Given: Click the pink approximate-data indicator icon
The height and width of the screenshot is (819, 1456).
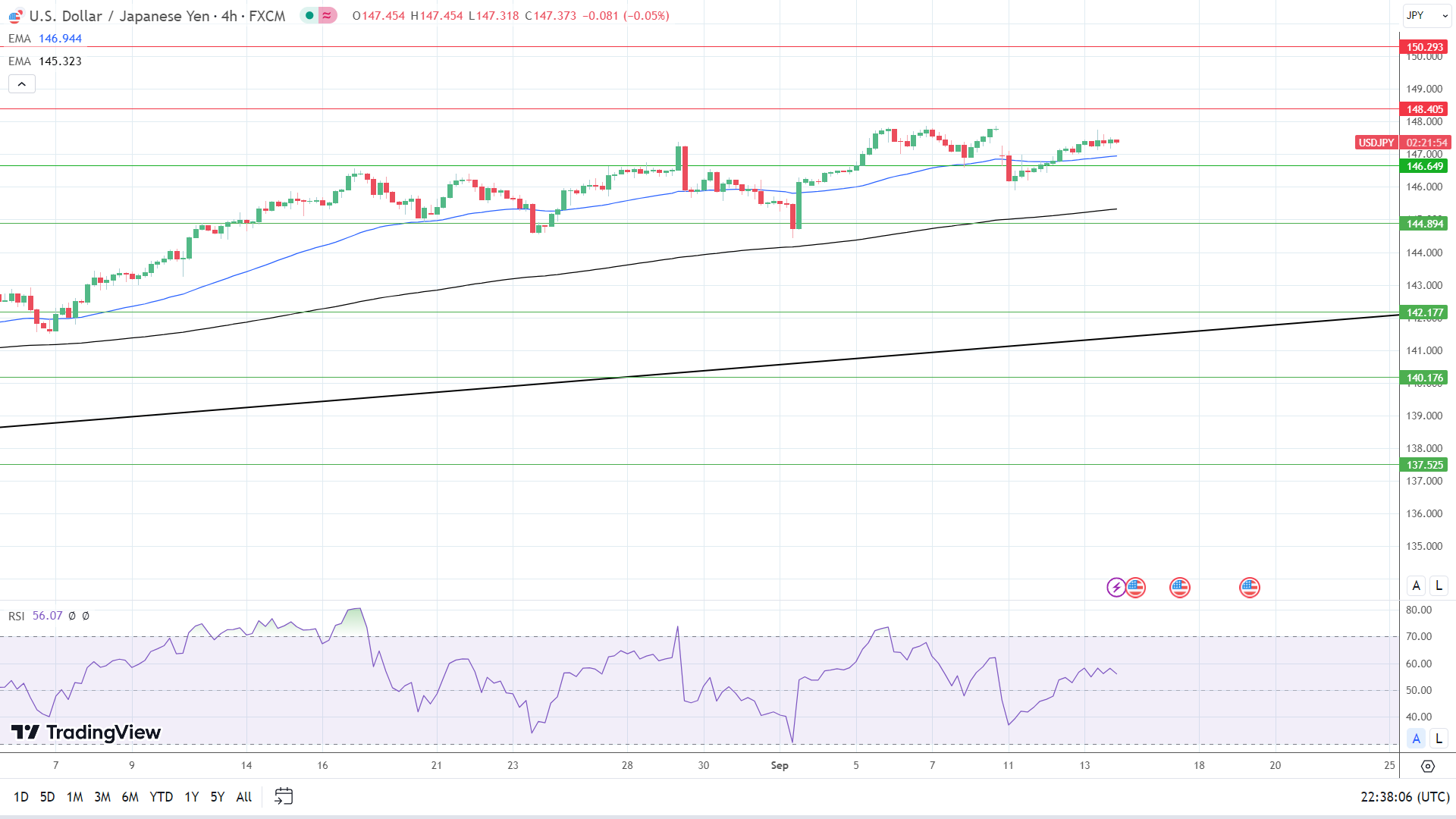Looking at the screenshot, I should point(327,15).
